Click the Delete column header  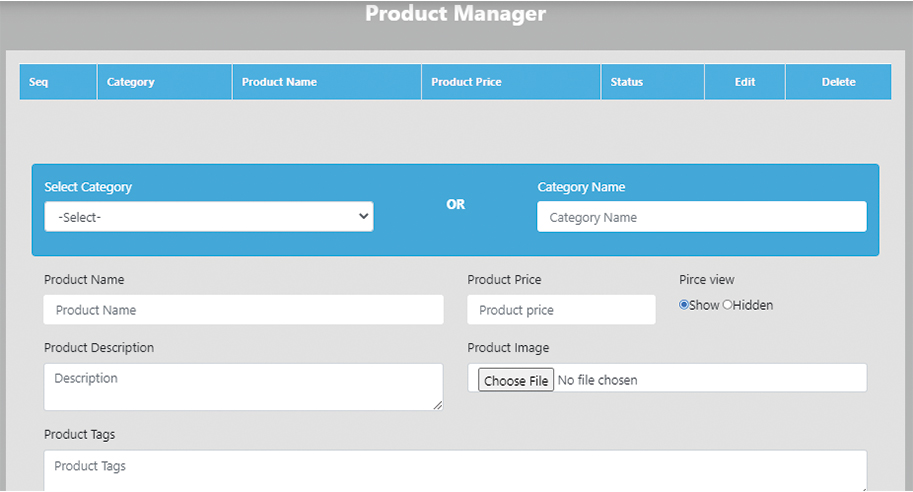pyautogui.click(x=838, y=82)
